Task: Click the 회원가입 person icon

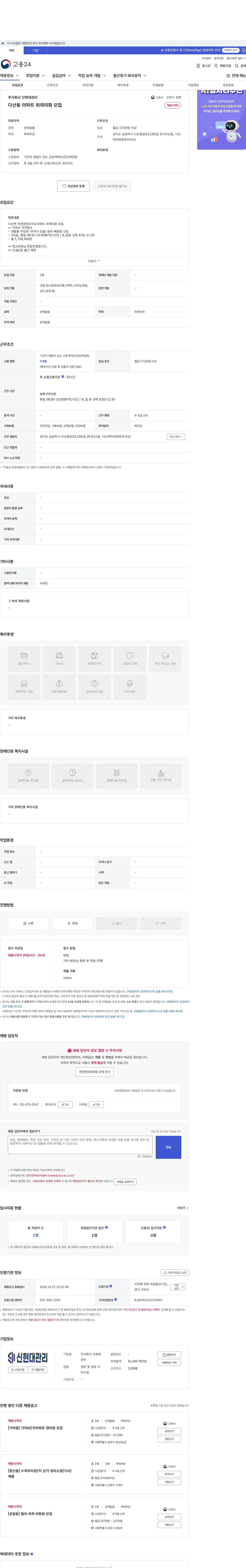Action: pos(216,66)
